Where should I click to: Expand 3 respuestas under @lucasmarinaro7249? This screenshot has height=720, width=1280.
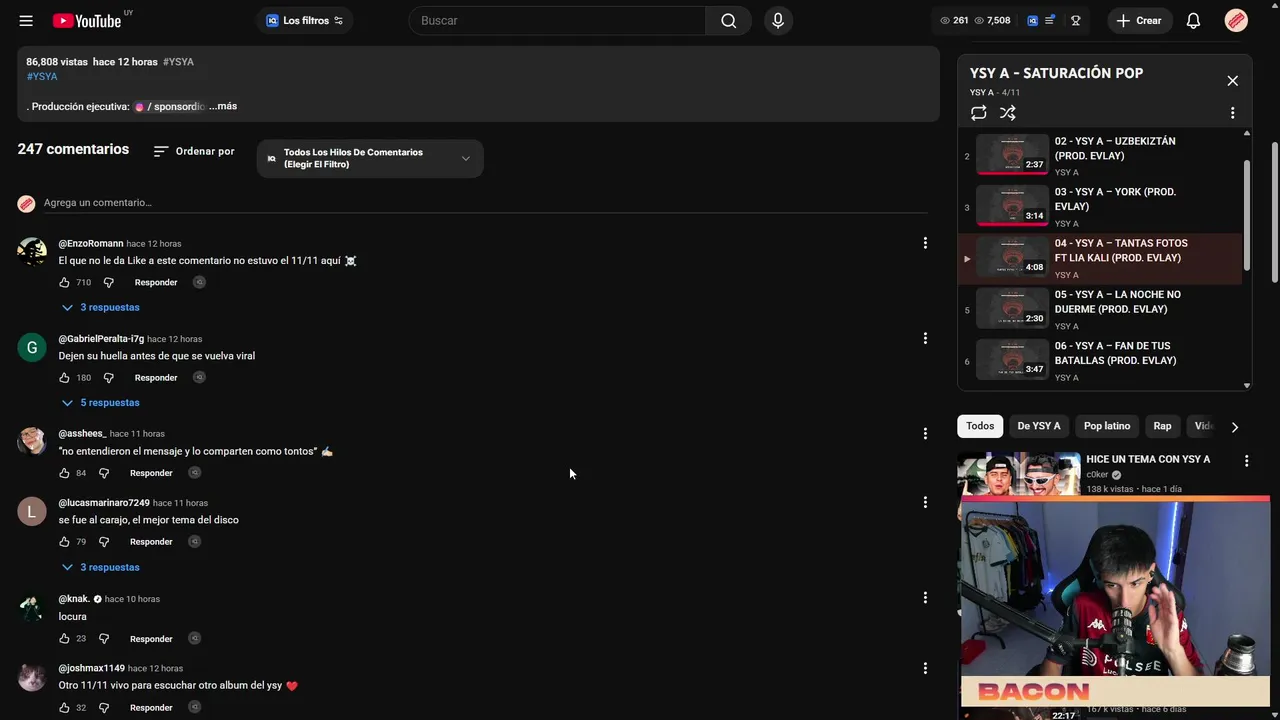(x=100, y=567)
